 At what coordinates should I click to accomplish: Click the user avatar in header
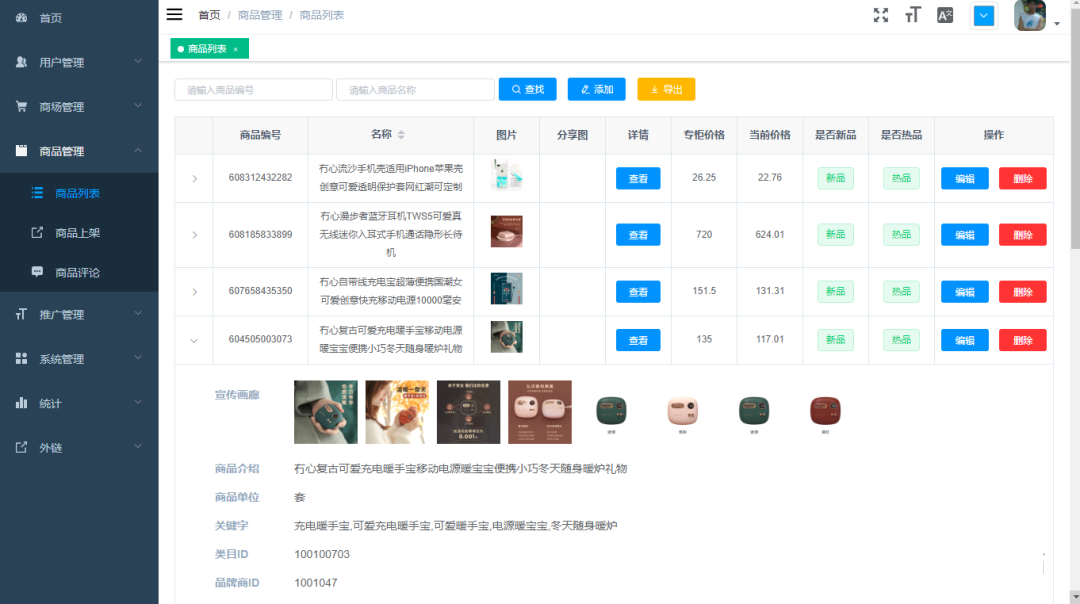[x=1030, y=16]
